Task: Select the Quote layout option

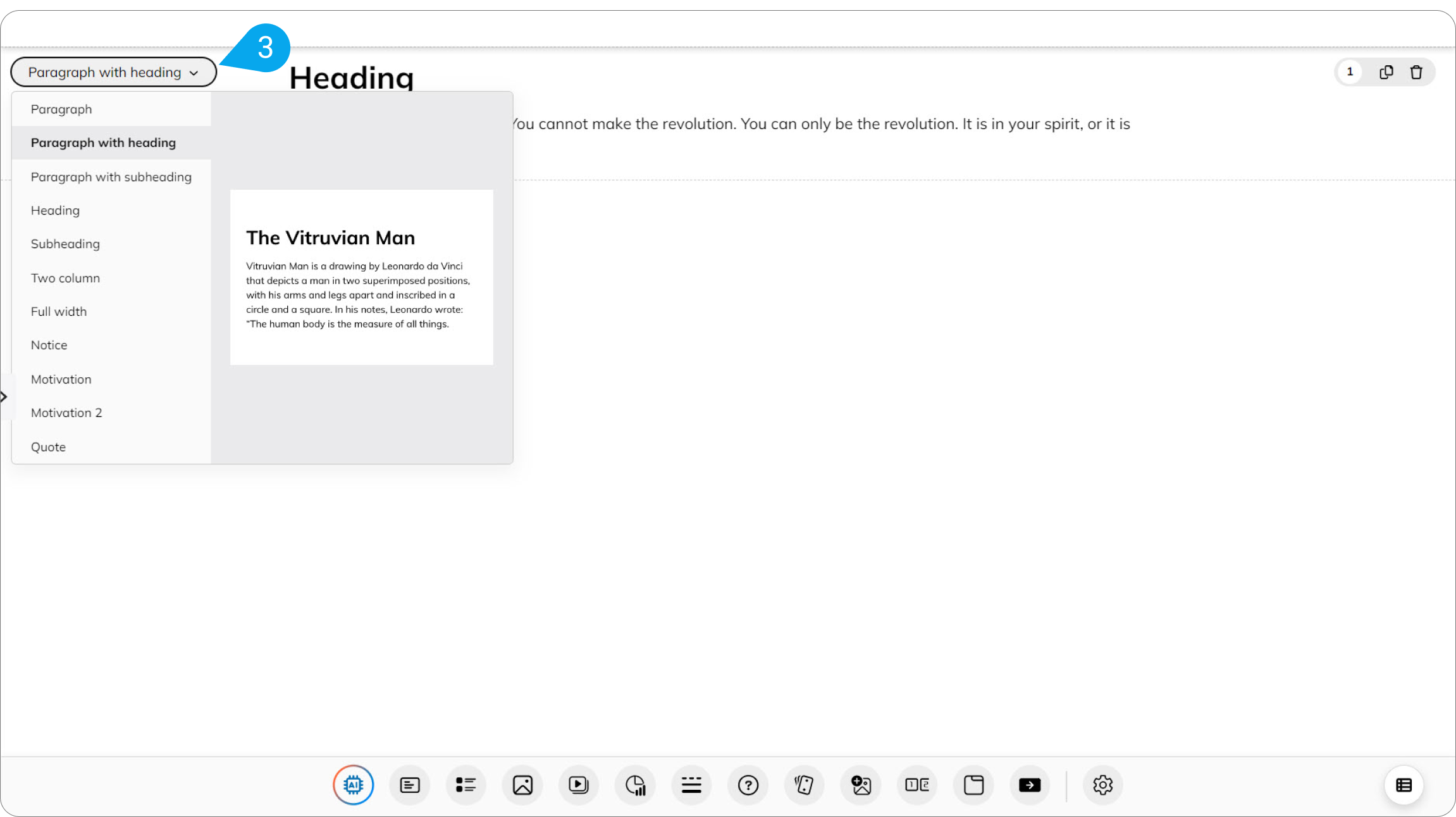Action: pos(111,447)
